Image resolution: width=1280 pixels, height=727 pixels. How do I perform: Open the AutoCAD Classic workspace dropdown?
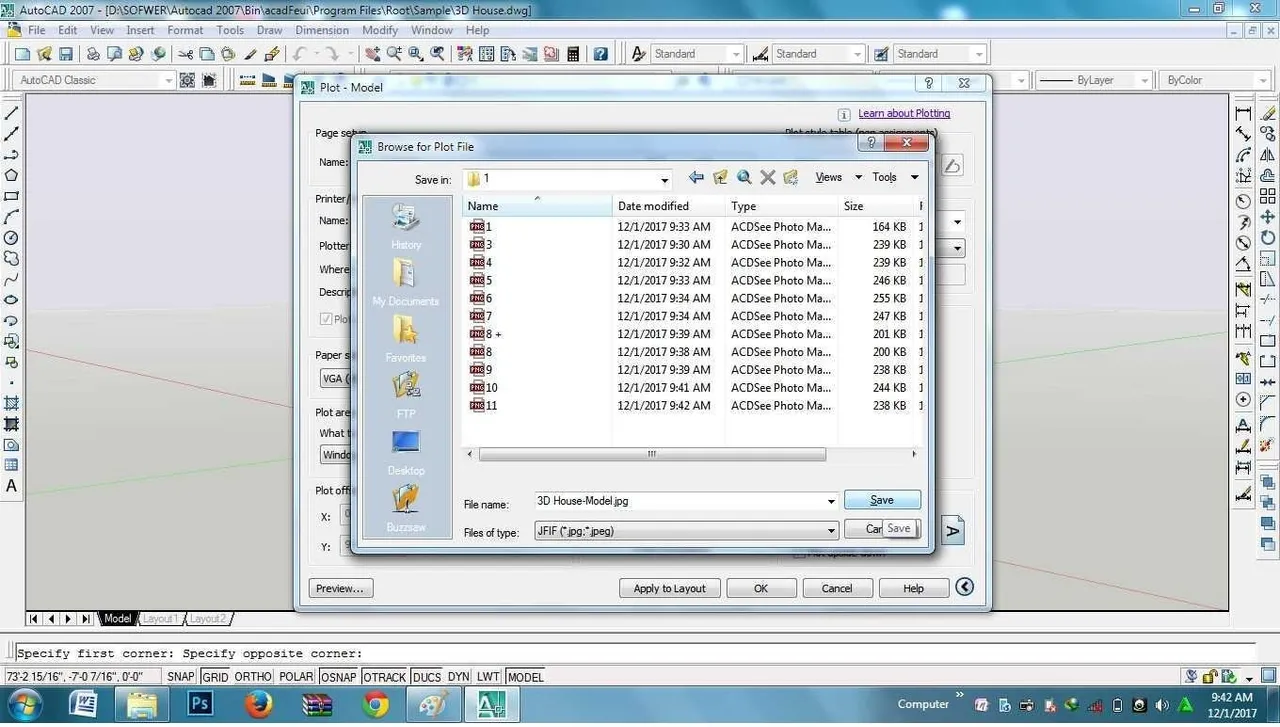[x=166, y=80]
